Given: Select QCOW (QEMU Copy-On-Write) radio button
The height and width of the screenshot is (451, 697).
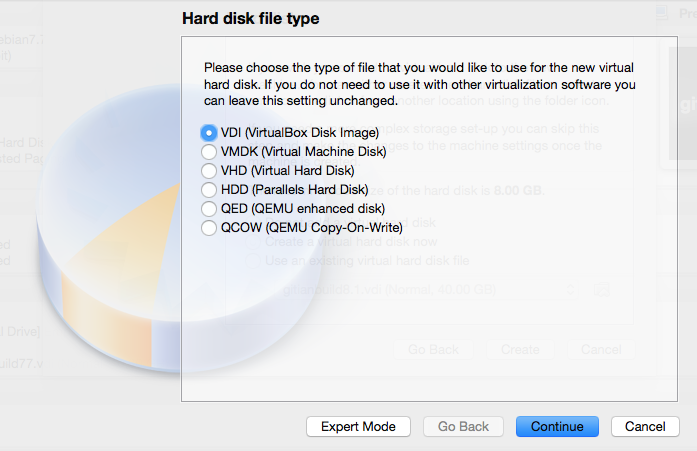Looking at the screenshot, I should tap(208, 228).
